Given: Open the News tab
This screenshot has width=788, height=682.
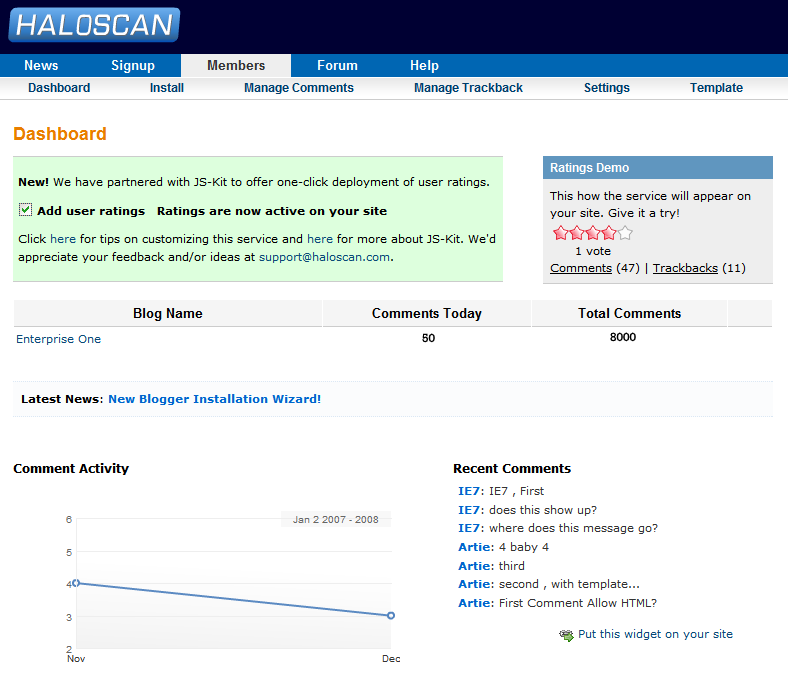Looking at the screenshot, I should click(41, 66).
